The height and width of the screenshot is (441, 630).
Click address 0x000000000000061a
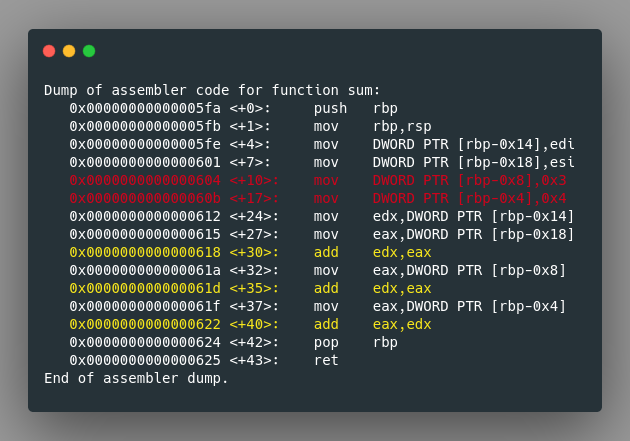[145, 270]
